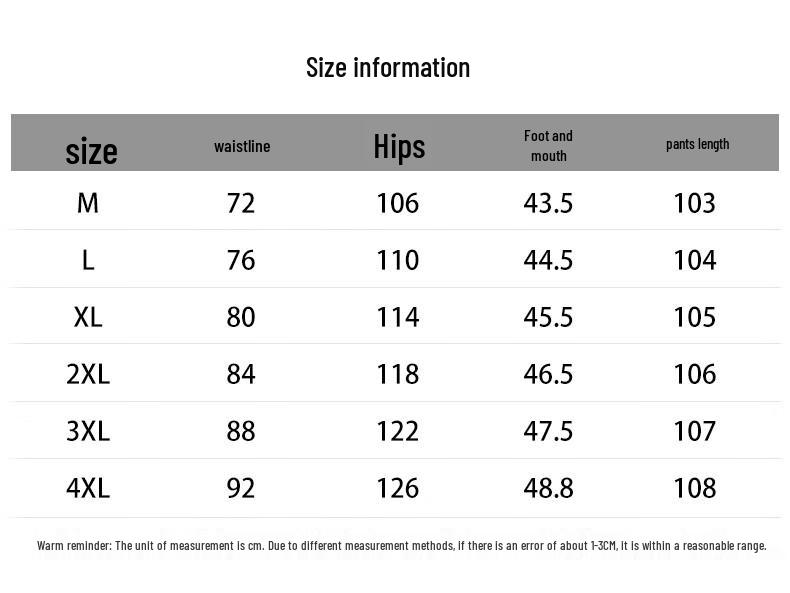Select the 4XL size row label

(88, 488)
